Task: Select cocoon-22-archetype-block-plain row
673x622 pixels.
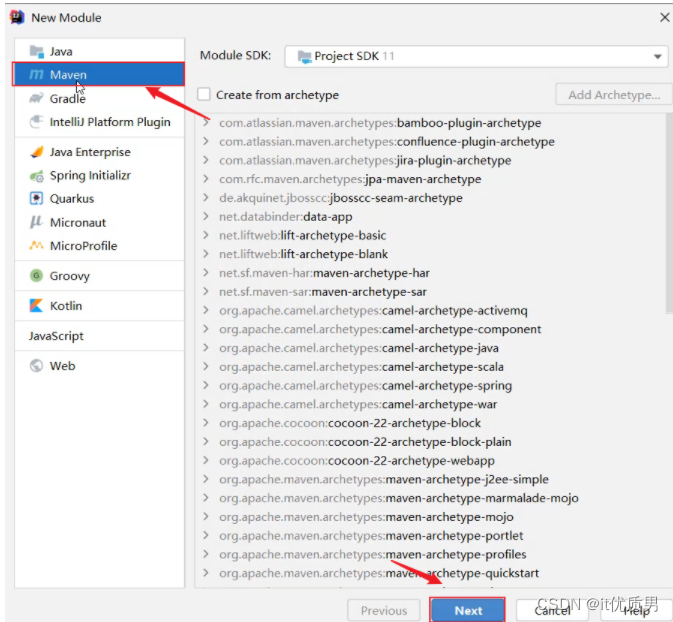Action: 431,442
